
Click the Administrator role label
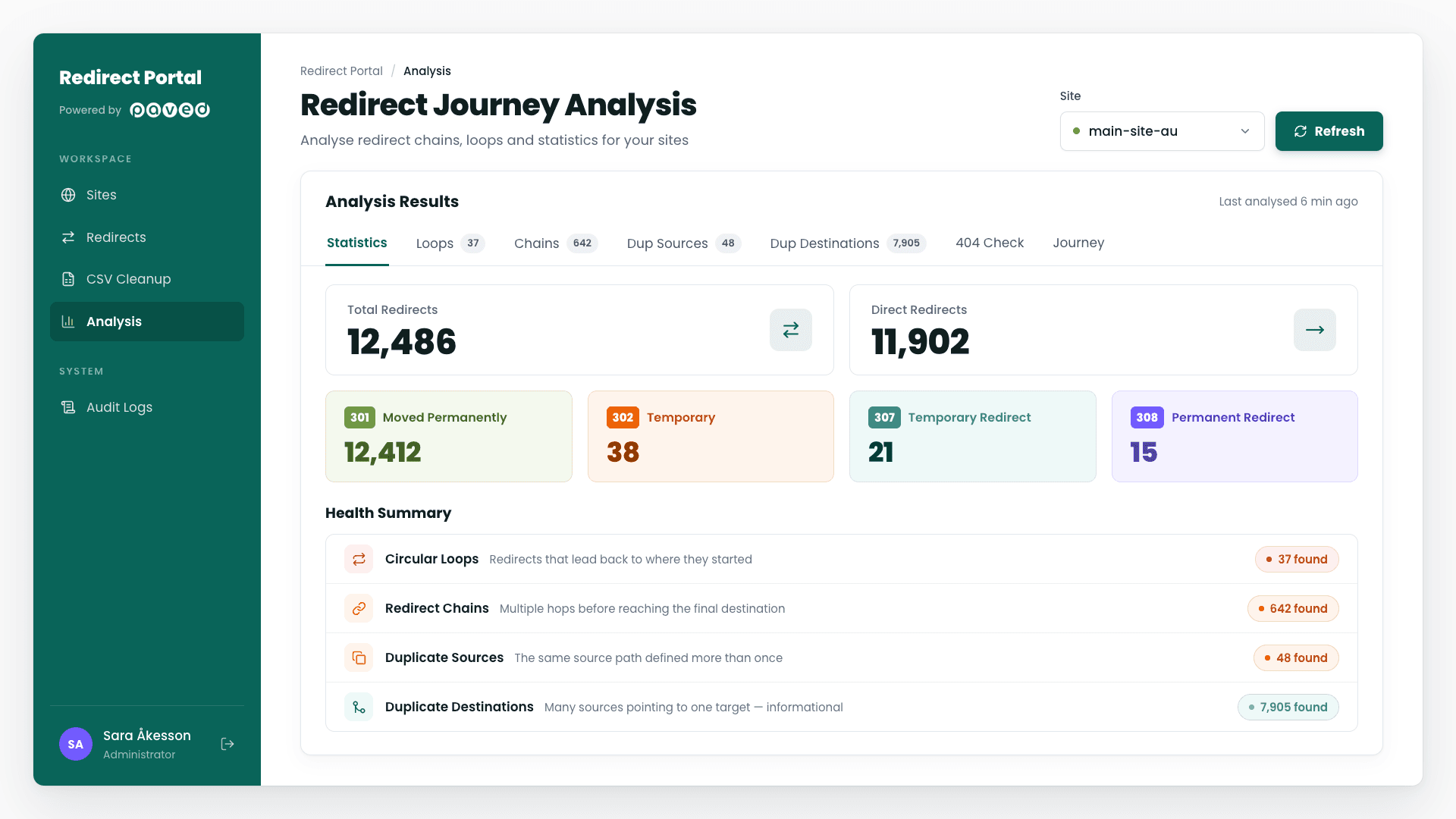pos(139,755)
